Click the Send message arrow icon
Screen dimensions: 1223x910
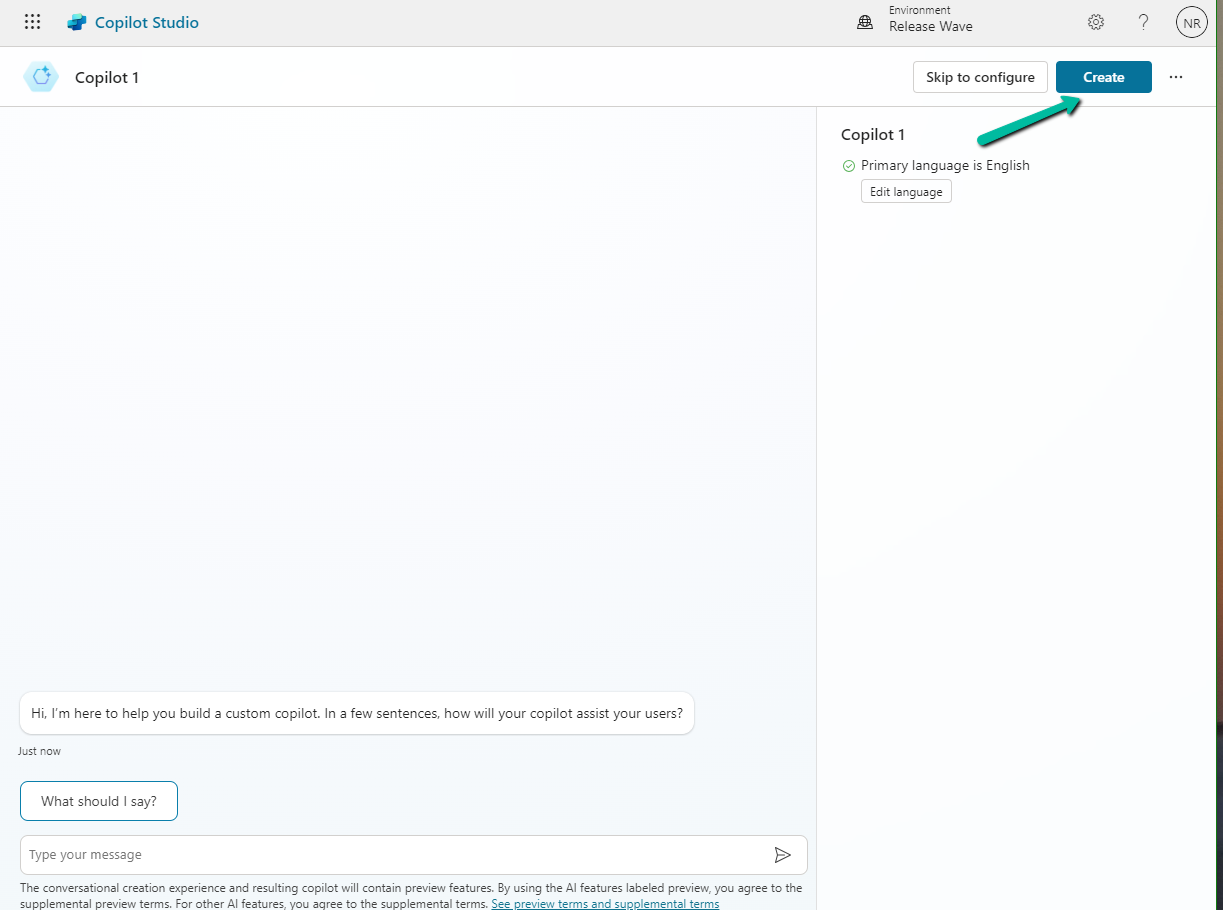coord(784,855)
